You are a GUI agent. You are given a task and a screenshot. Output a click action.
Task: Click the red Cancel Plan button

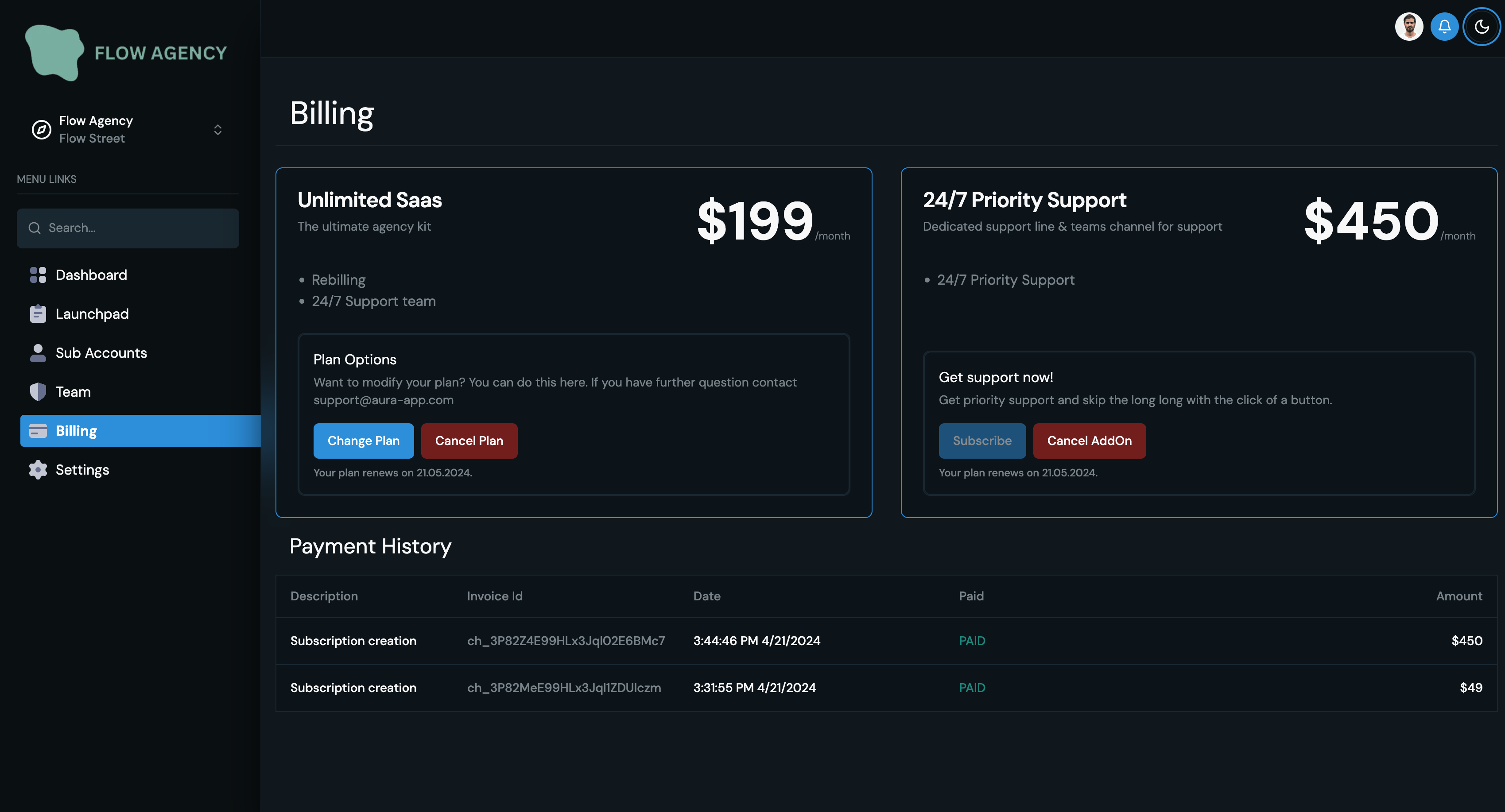coord(469,441)
